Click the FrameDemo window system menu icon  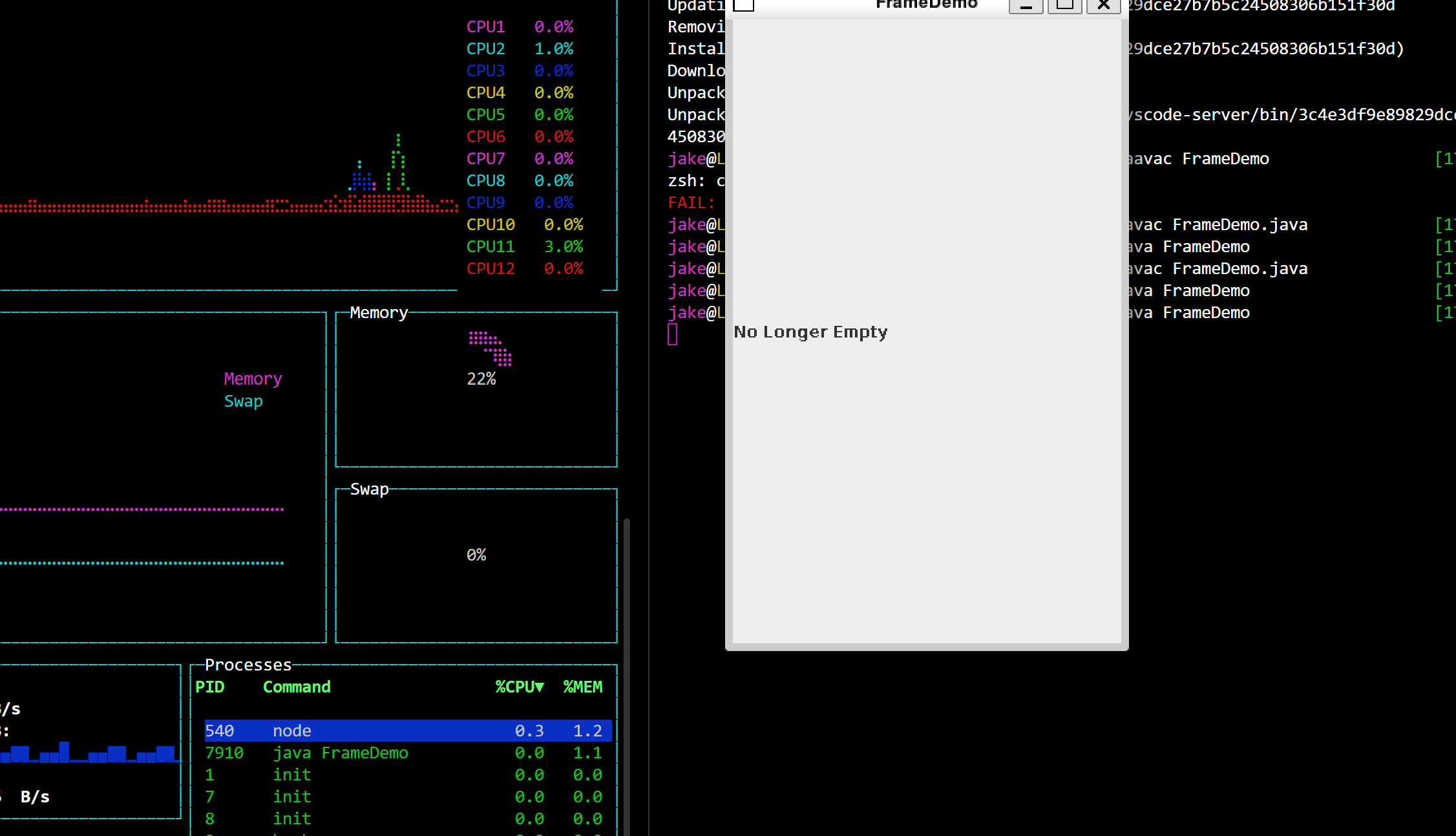coord(743,5)
